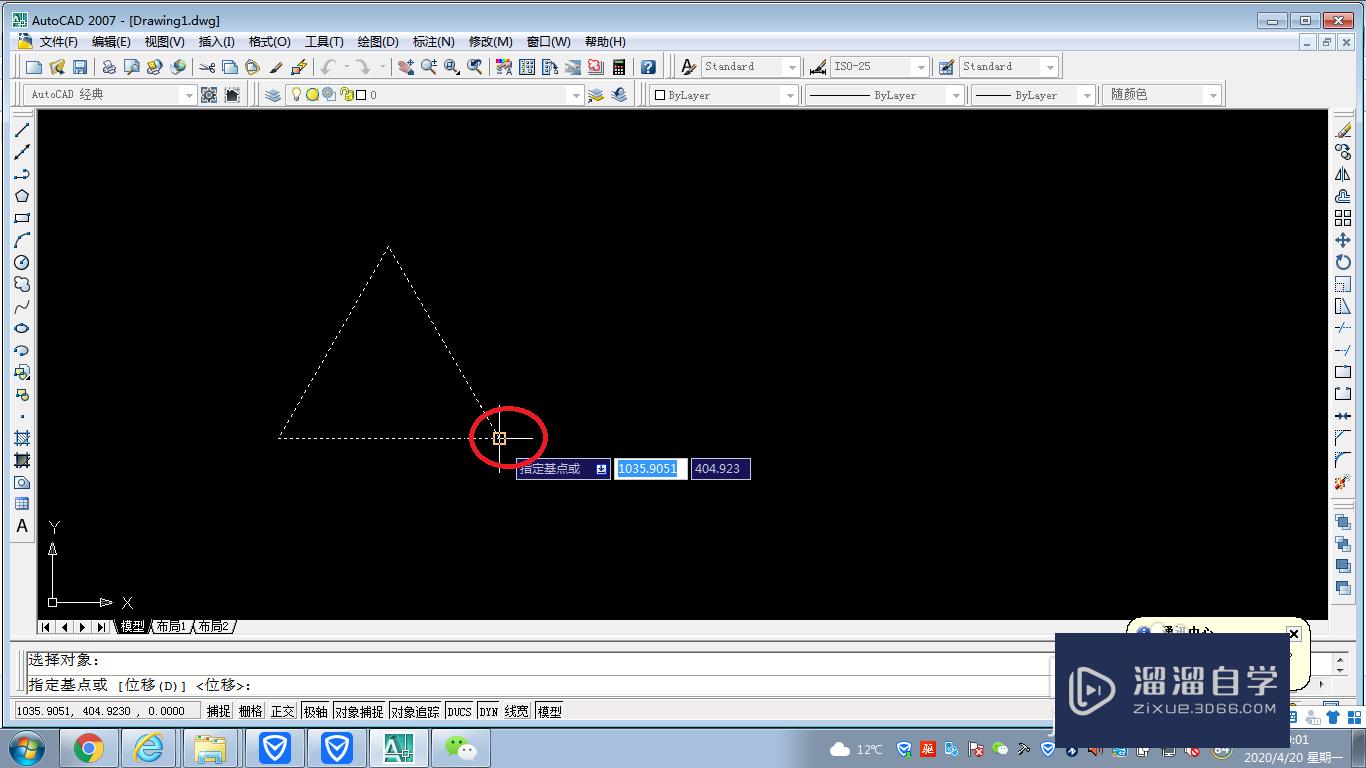The width and height of the screenshot is (1366, 768).
Task: Open the text style Standard dropdown
Action: [x=792, y=67]
